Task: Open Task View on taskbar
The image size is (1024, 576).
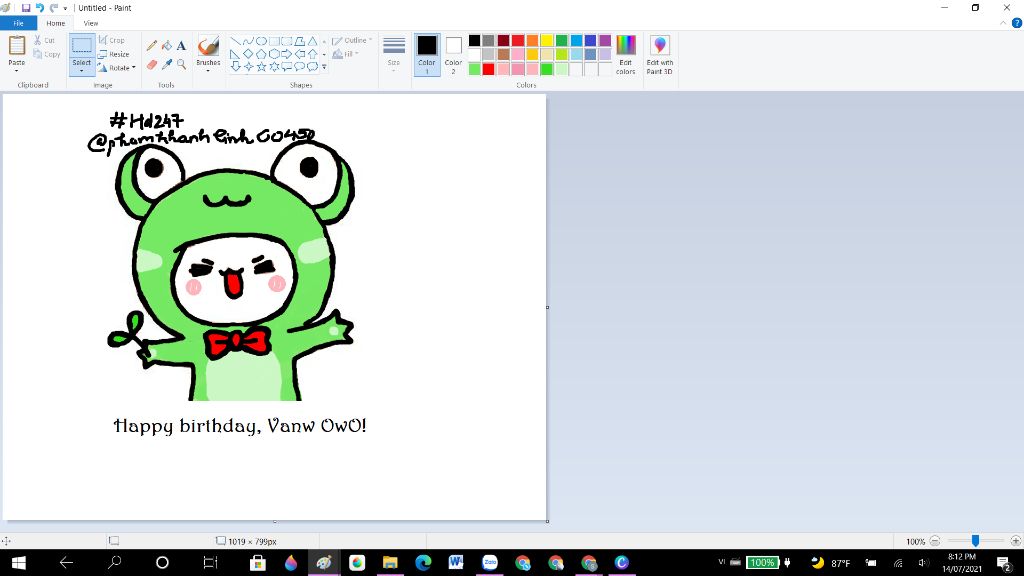Action: click(210, 562)
